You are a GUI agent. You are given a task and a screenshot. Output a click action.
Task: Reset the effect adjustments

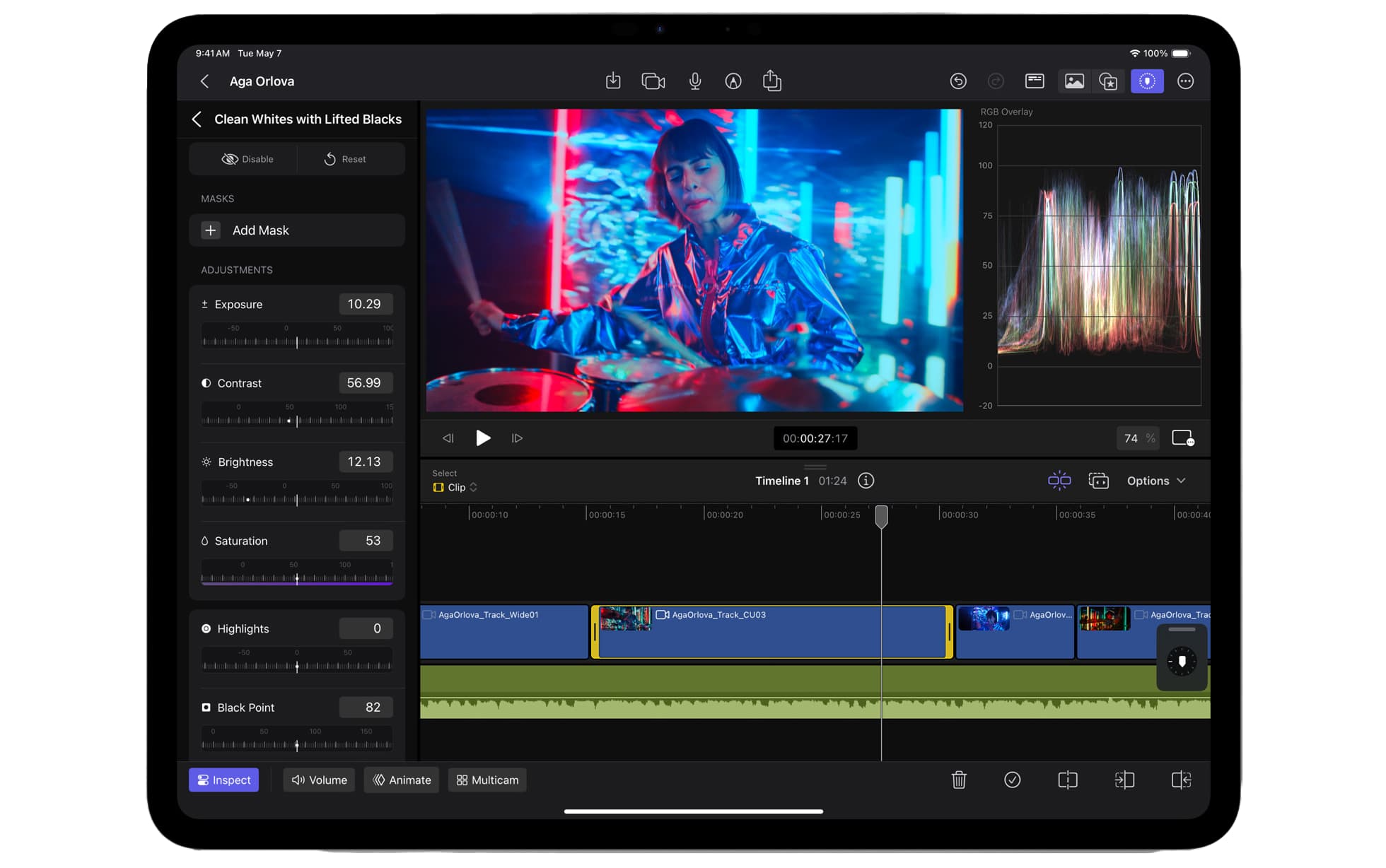345,159
